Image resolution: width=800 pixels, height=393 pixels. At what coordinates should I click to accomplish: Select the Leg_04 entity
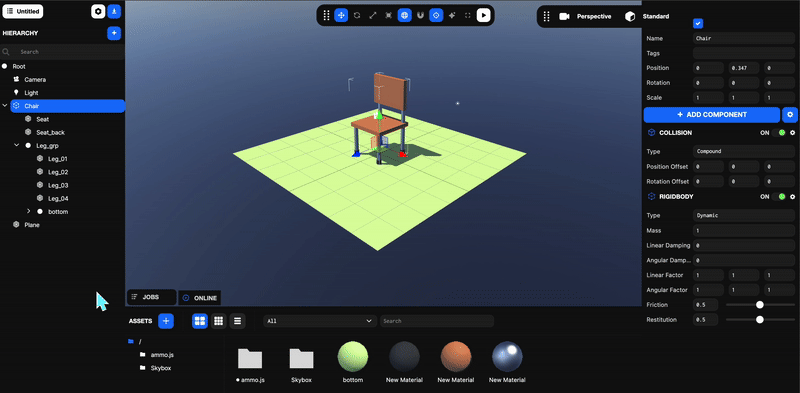click(58, 199)
